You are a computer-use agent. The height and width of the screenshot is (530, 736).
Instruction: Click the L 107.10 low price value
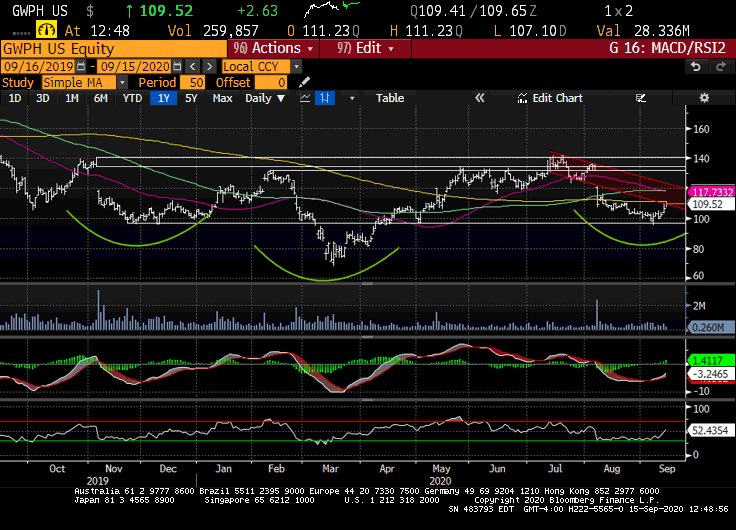click(530, 31)
